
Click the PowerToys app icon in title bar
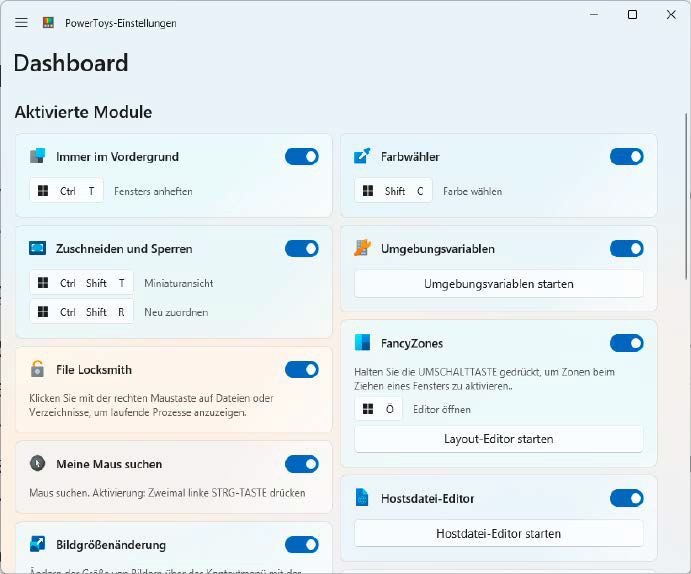point(49,22)
